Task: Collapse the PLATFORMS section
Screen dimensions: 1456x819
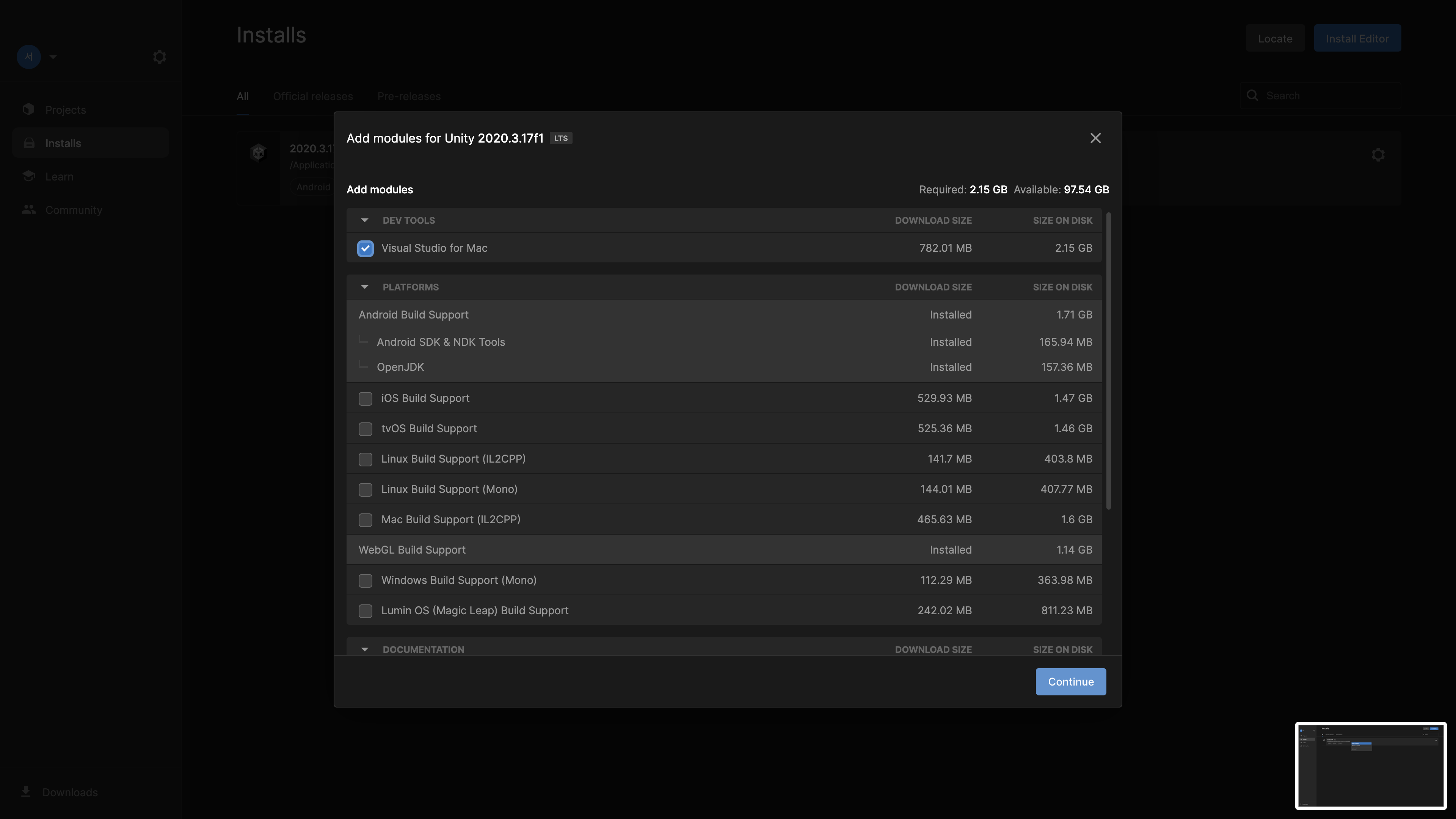Action: (x=364, y=287)
